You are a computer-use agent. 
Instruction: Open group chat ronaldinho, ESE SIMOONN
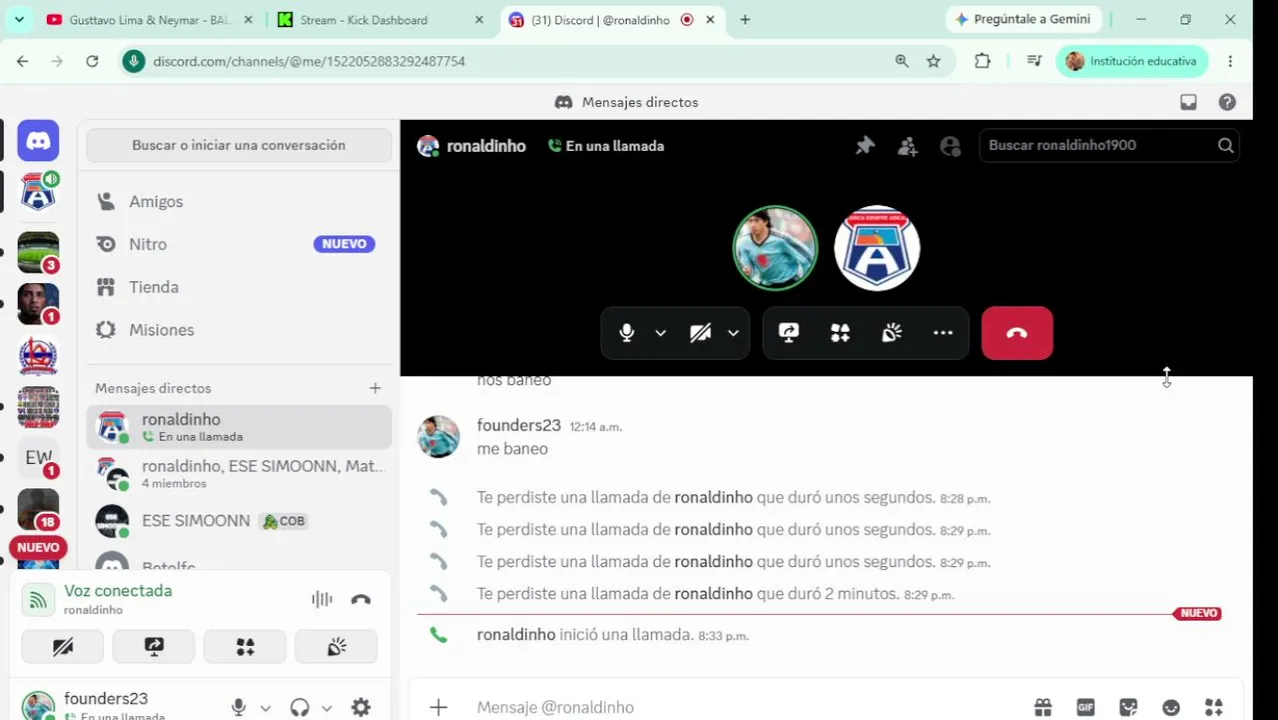point(239,474)
